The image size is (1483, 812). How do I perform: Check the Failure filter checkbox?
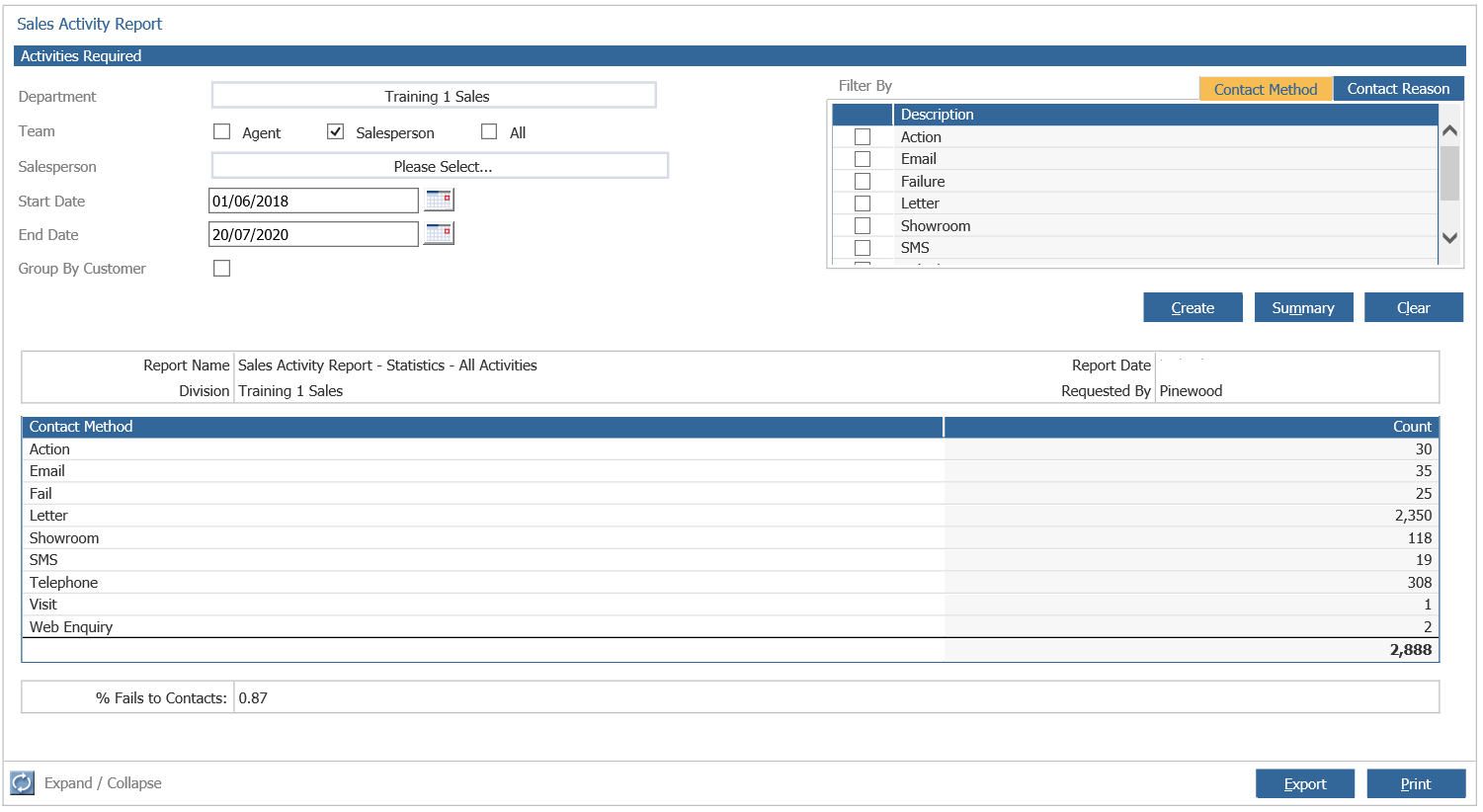pos(863,181)
